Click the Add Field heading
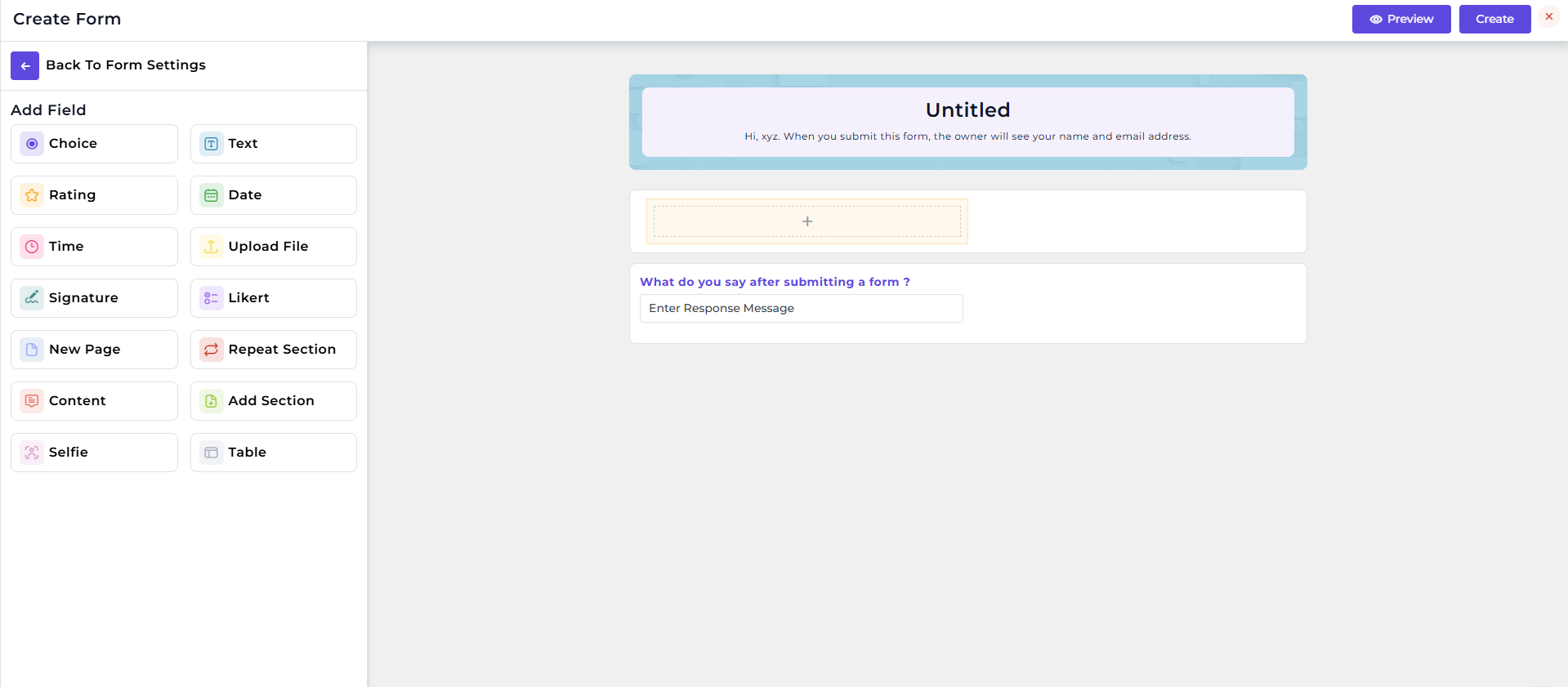1568x687 pixels. point(48,110)
